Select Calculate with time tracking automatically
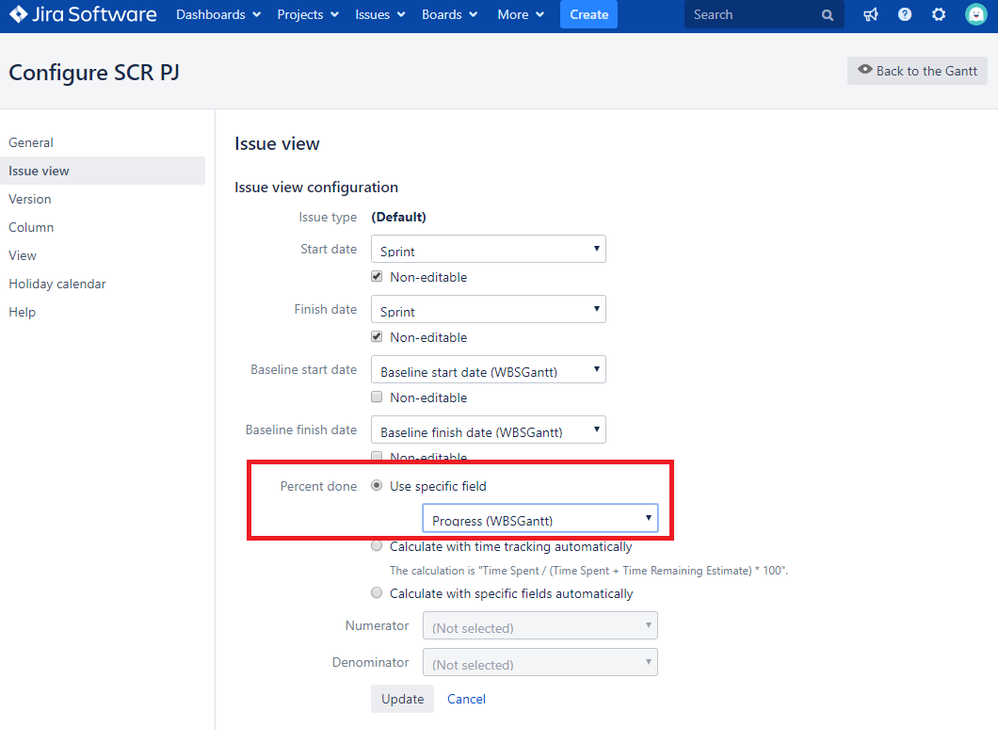 tap(377, 546)
